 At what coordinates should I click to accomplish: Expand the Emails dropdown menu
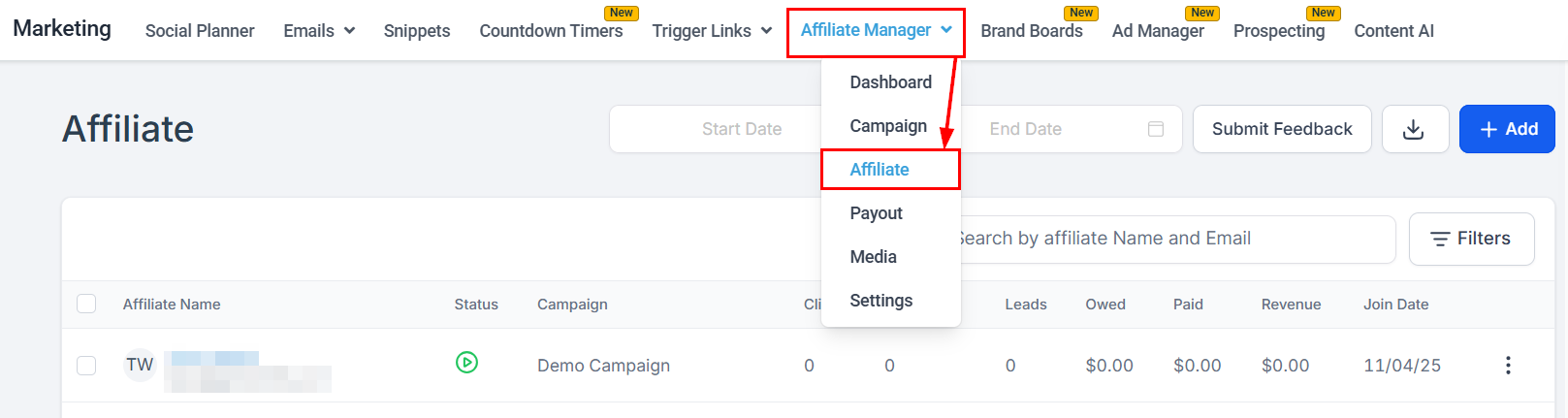(319, 31)
